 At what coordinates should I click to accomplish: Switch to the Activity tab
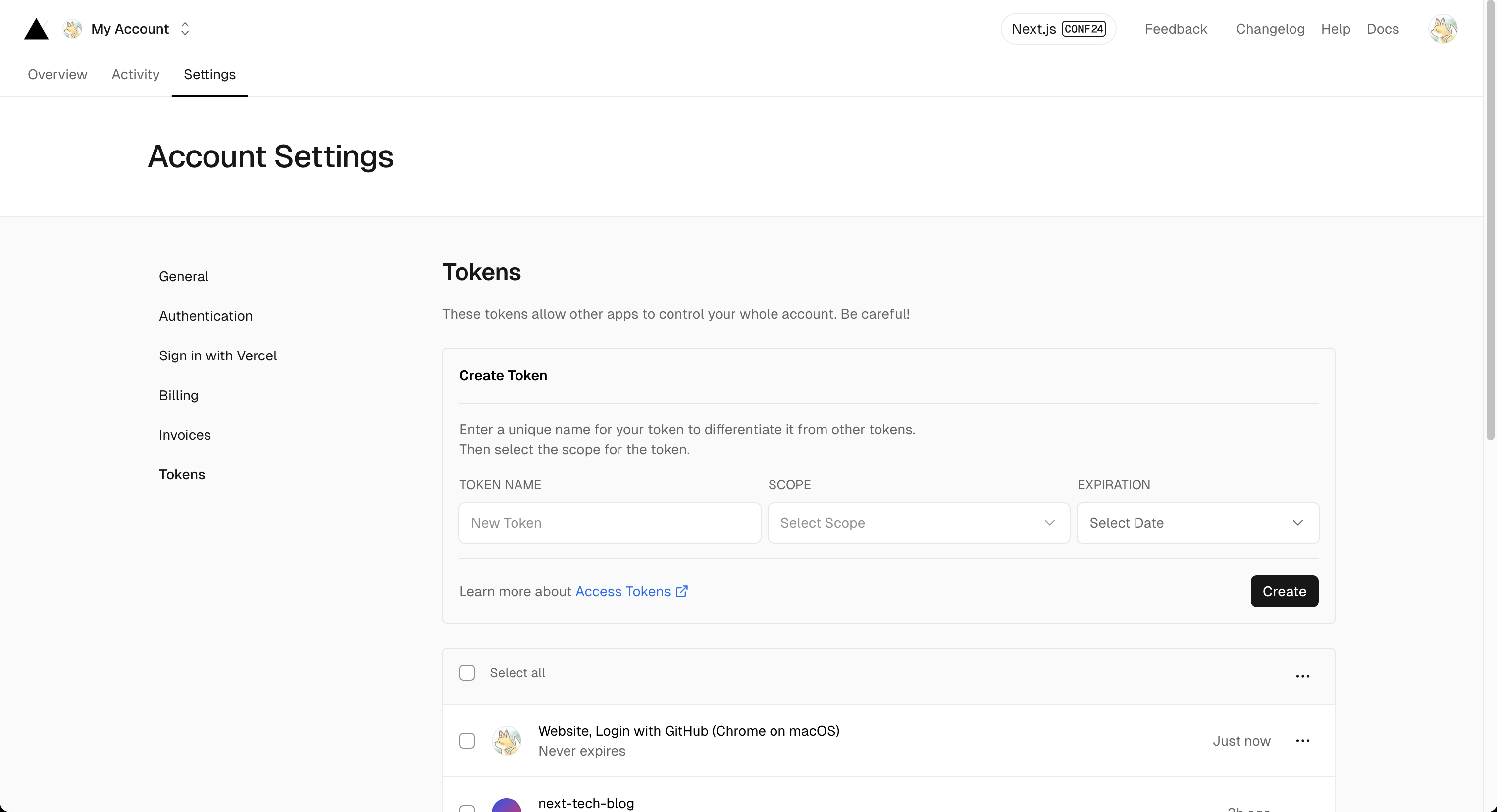click(135, 74)
